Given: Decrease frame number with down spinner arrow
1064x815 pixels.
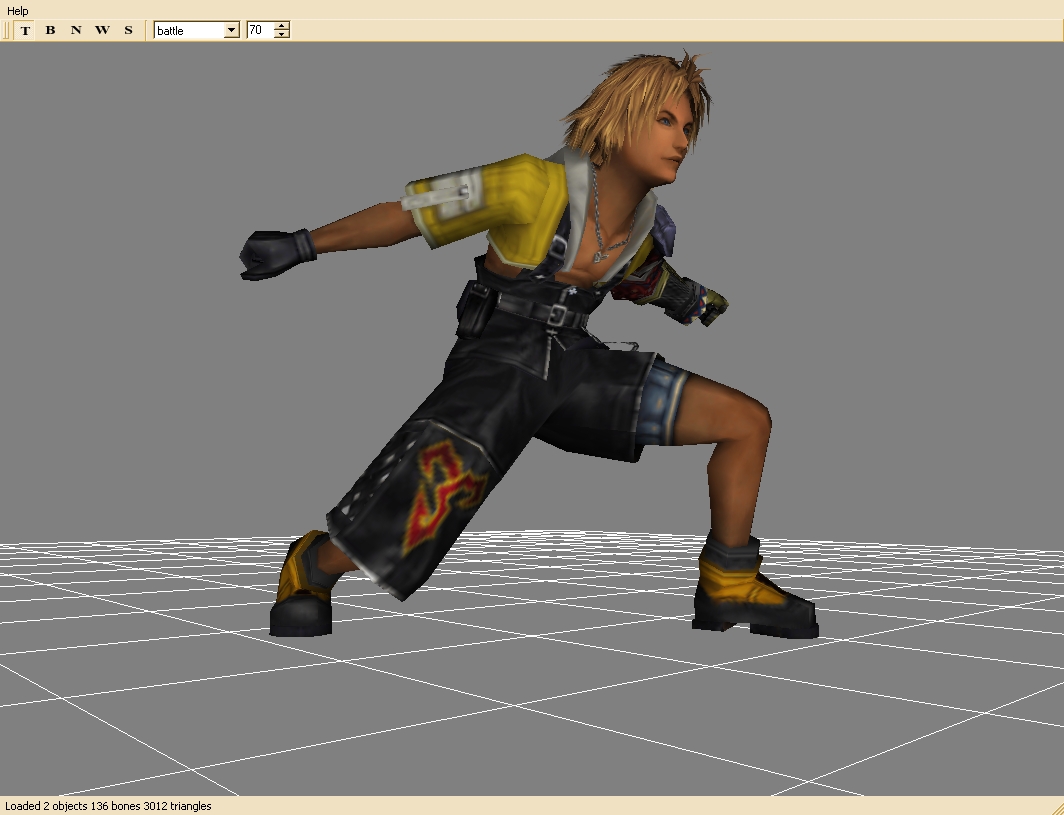Looking at the screenshot, I should [282, 35].
